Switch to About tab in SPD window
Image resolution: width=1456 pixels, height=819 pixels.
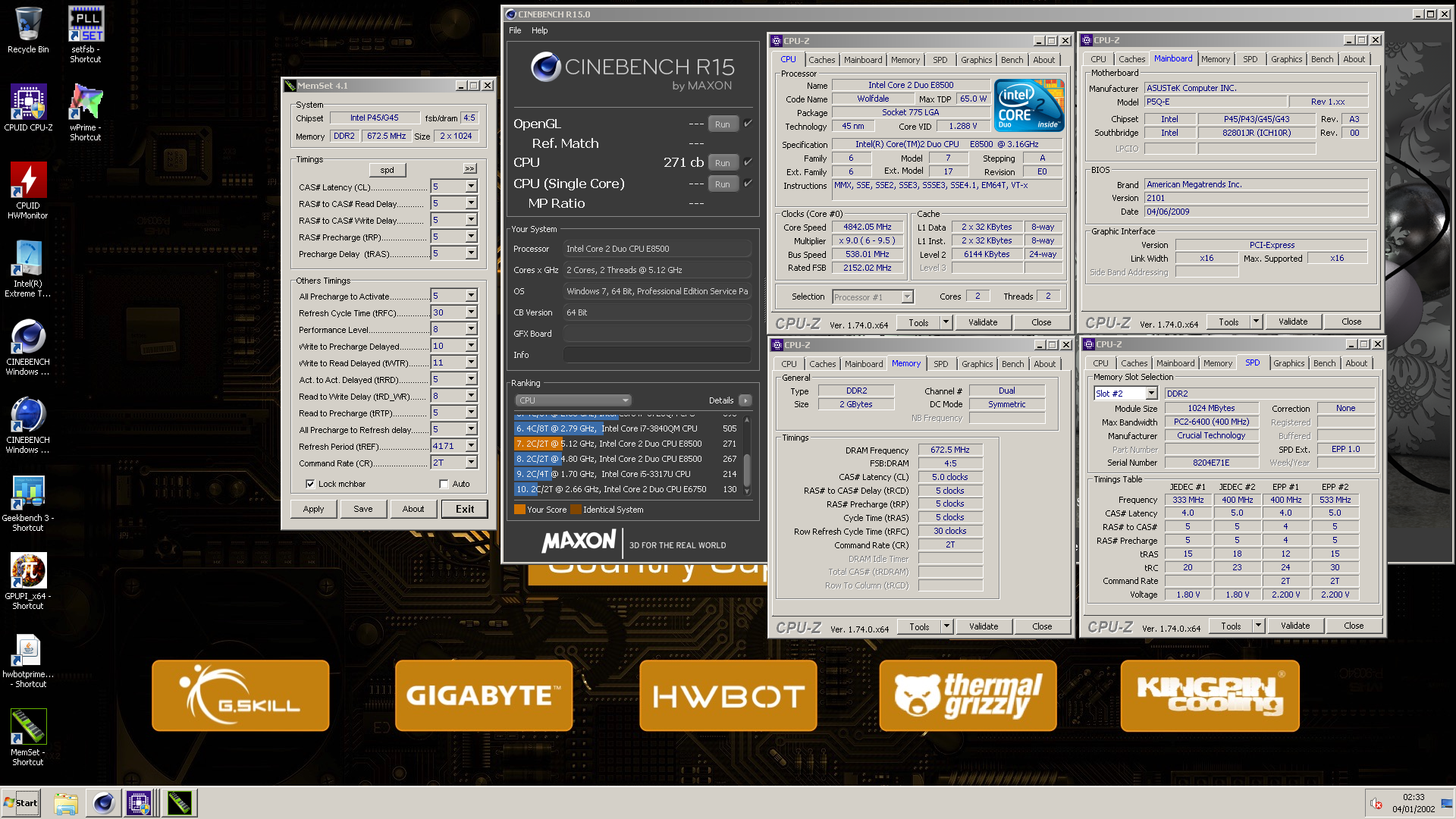1356,363
